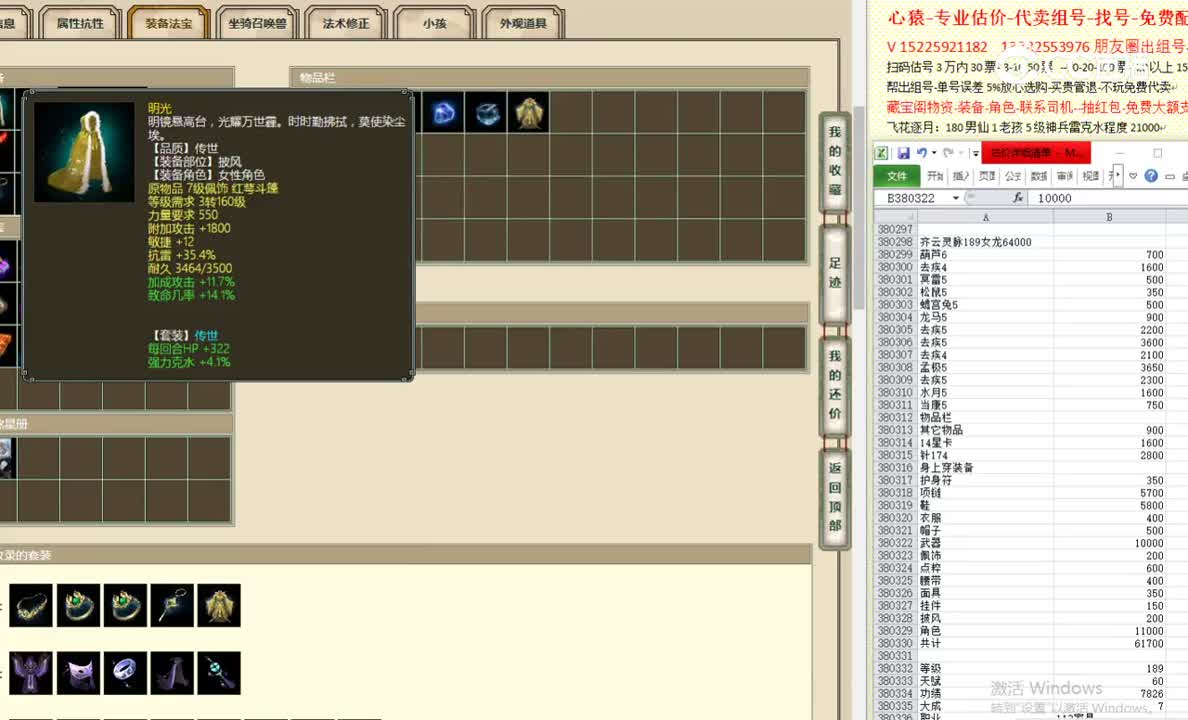Viewport: 1188px width, 720px height.
Task: Select the purple mask set item
Action: (78, 673)
